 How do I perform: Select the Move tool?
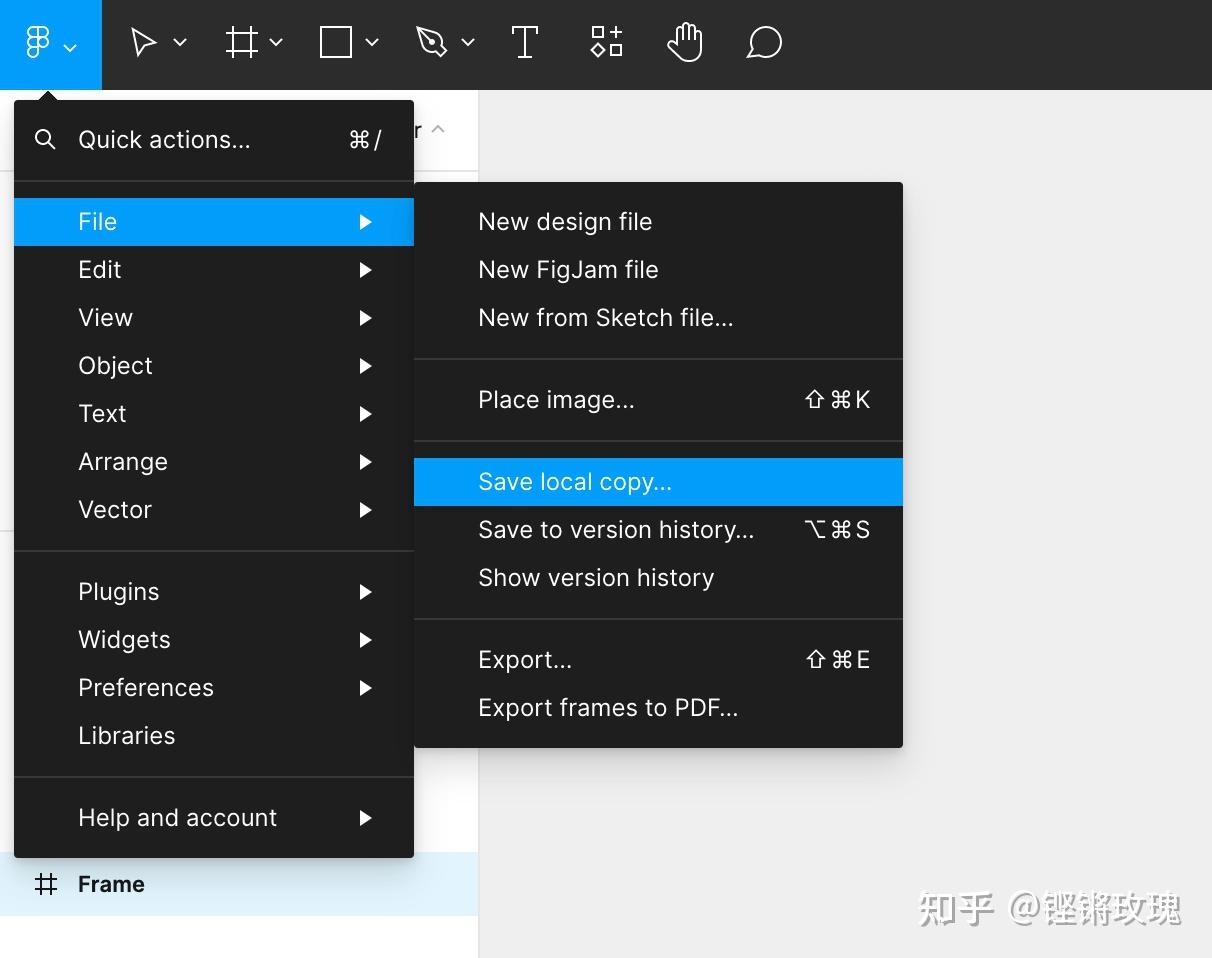click(x=143, y=42)
